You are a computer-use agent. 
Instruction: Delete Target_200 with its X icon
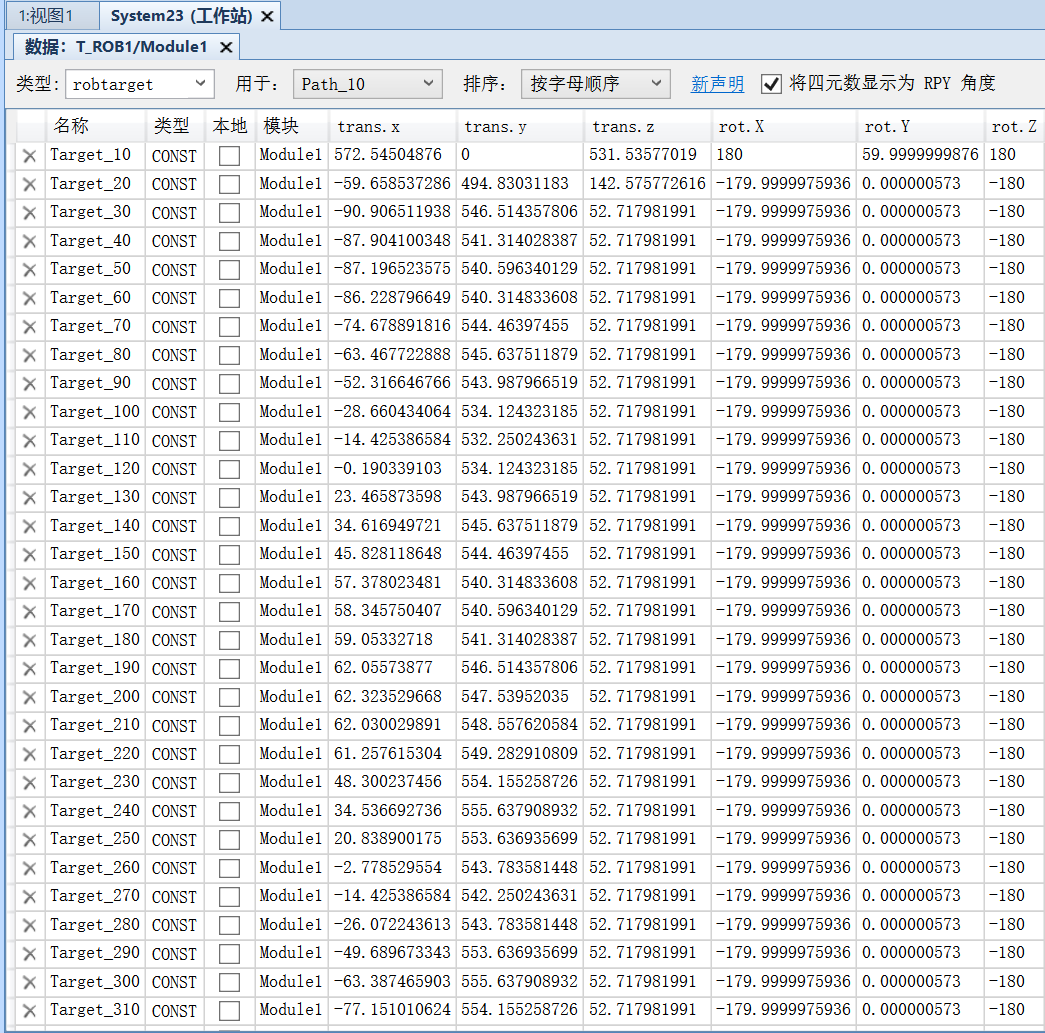click(29, 698)
